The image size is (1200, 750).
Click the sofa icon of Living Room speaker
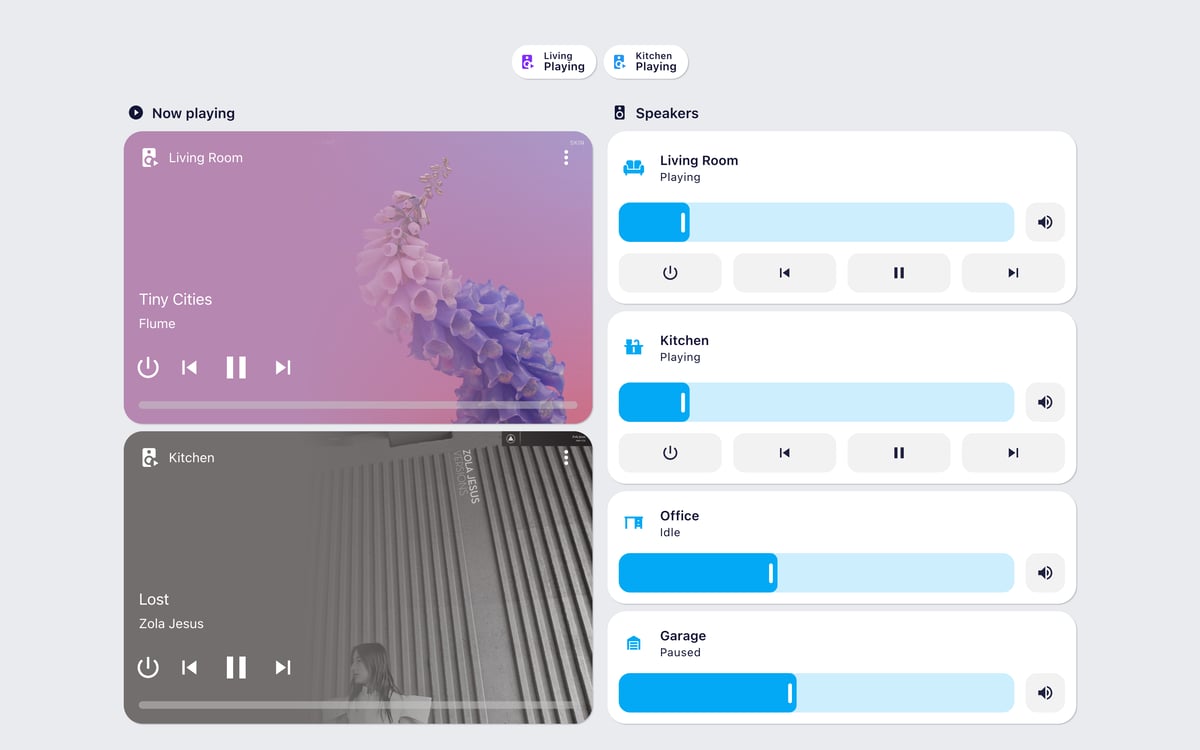pyautogui.click(x=633, y=168)
